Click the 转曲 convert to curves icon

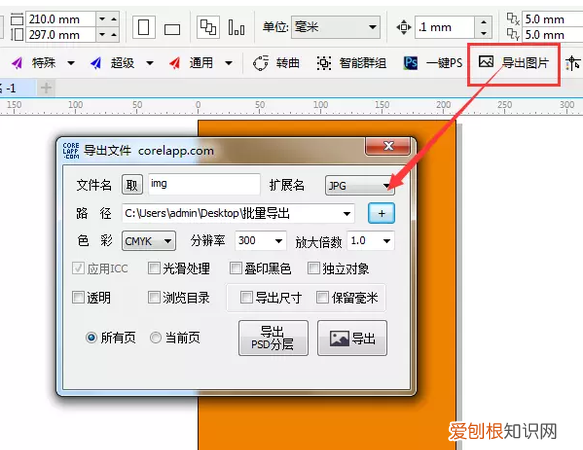(260, 63)
